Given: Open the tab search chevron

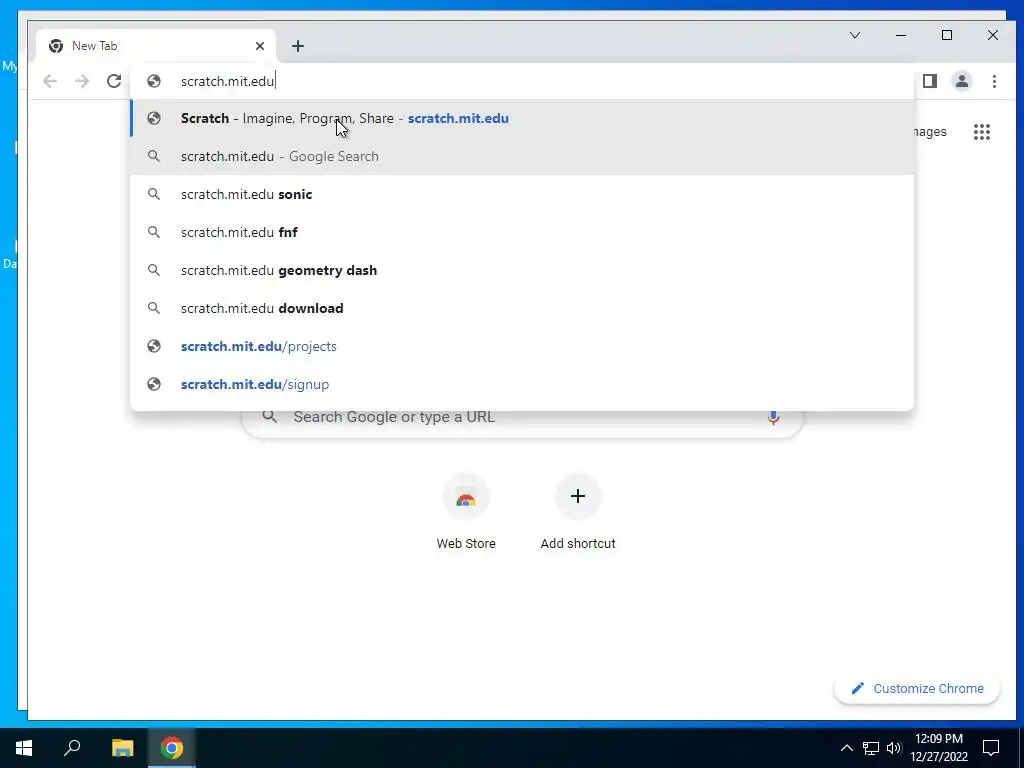Looking at the screenshot, I should tap(854, 35).
